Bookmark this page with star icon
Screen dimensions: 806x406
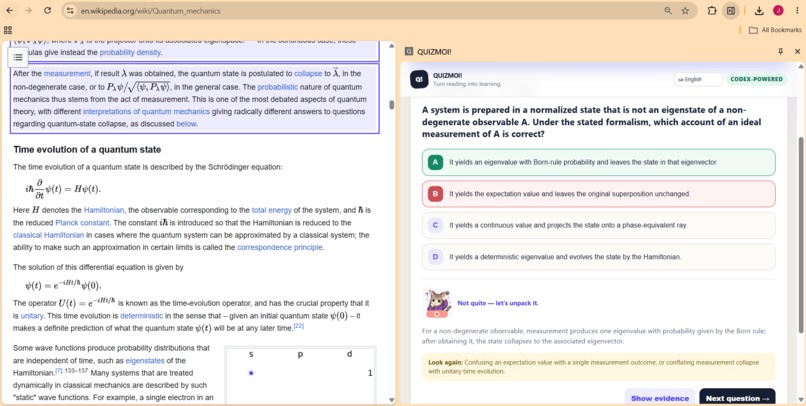[x=685, y=10]
